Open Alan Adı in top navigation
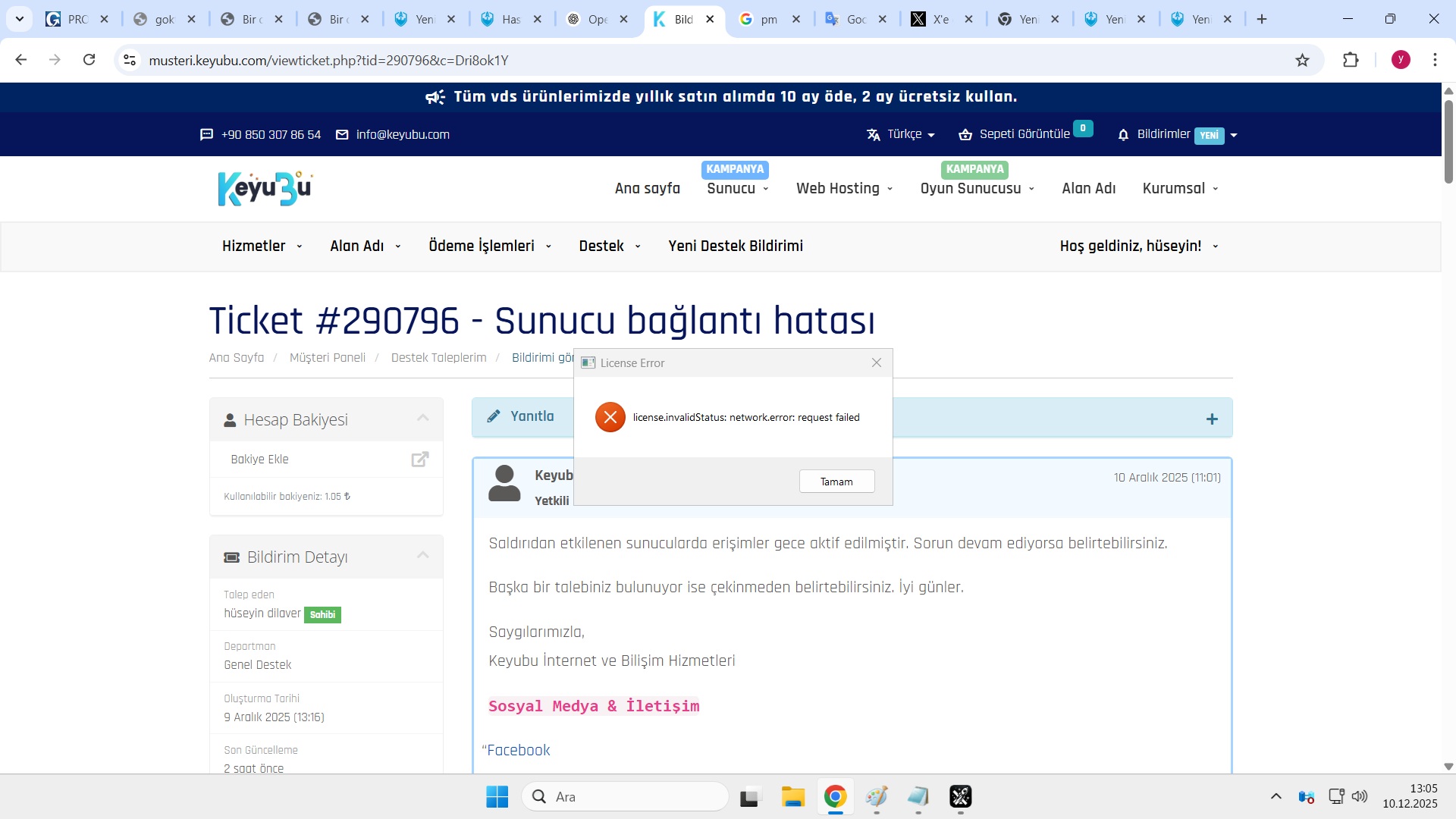Viewport: 1456px width, 819px height. [x=1089, y=188]
